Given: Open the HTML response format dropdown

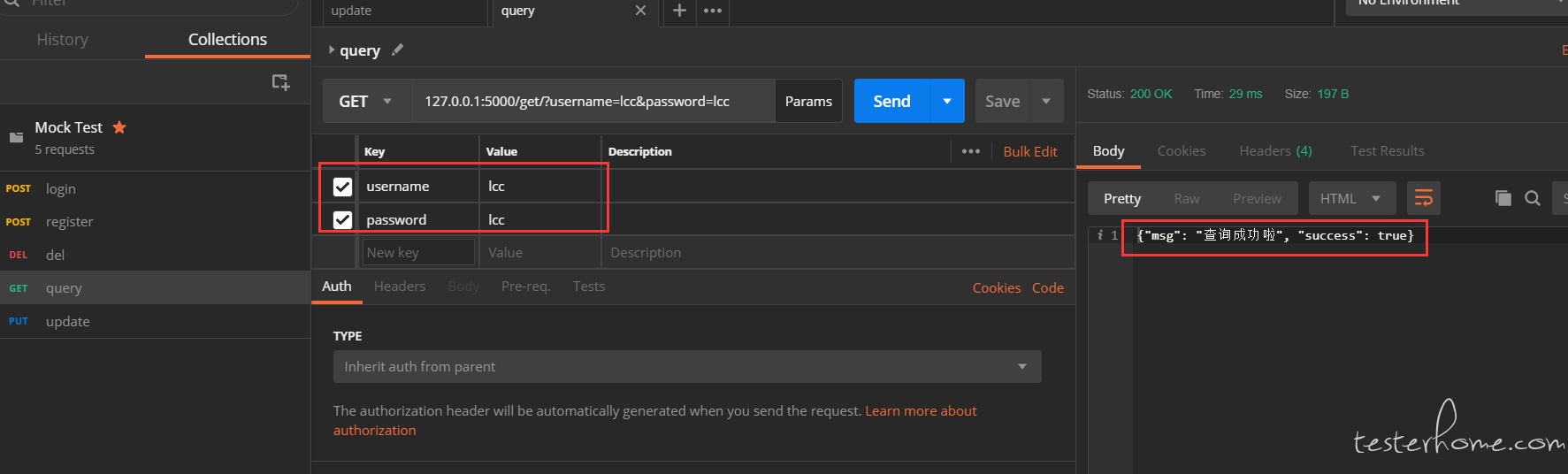Looking at the screenshot, I should click(x=1351, y=198).
